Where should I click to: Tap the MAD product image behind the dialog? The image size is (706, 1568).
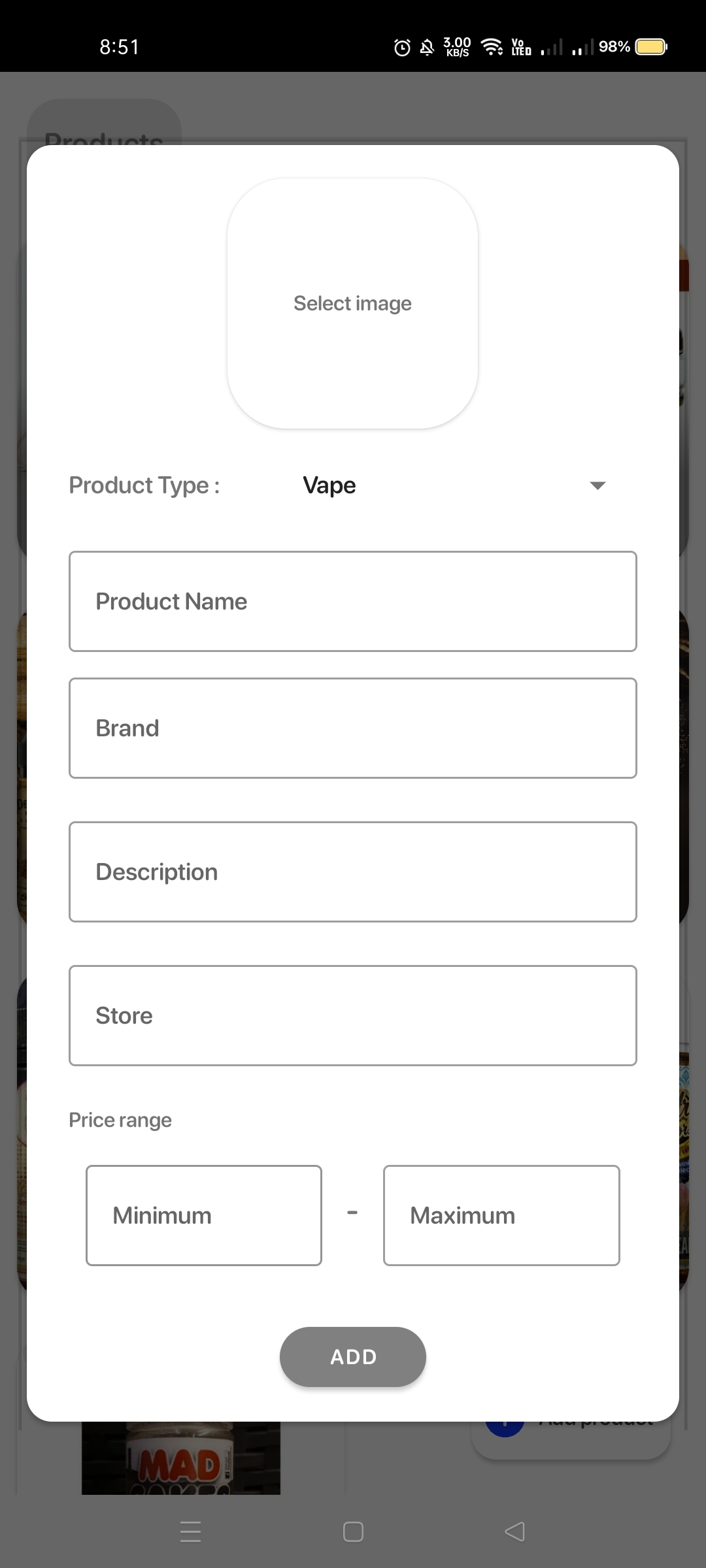pyautogui.click(x=181, y=1458)
